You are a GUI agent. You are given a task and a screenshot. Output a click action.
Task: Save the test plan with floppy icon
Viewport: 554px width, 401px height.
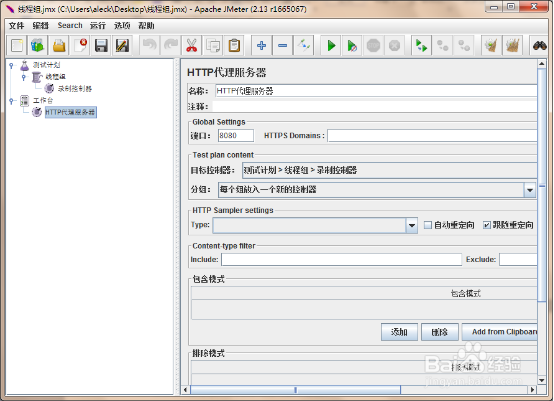(x=101, y=46)
